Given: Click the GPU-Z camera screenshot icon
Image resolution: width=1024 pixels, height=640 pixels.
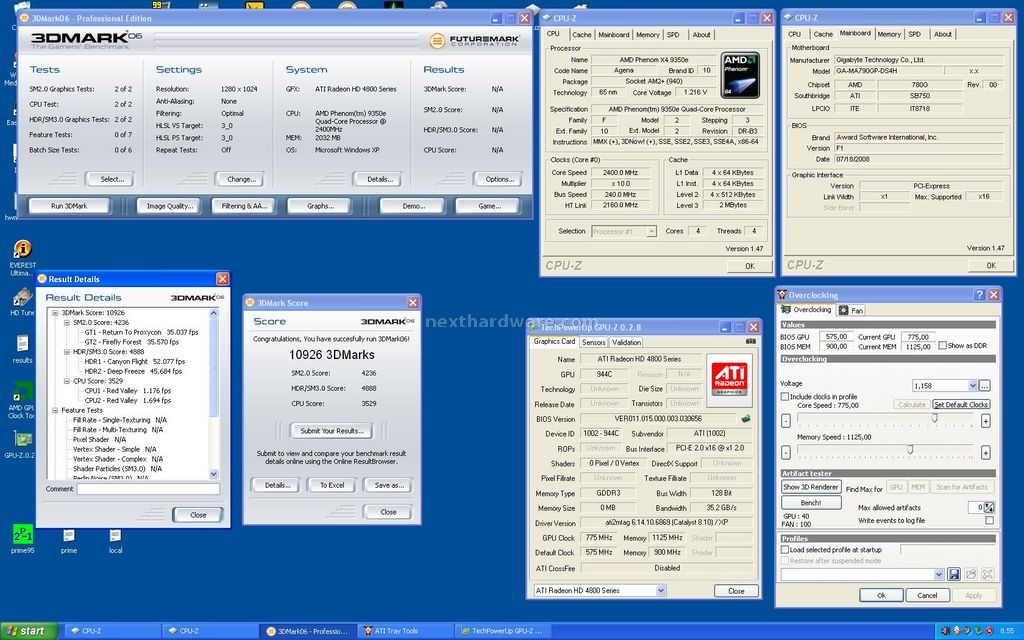Looking at the screenshot, I should coord(751,342).
